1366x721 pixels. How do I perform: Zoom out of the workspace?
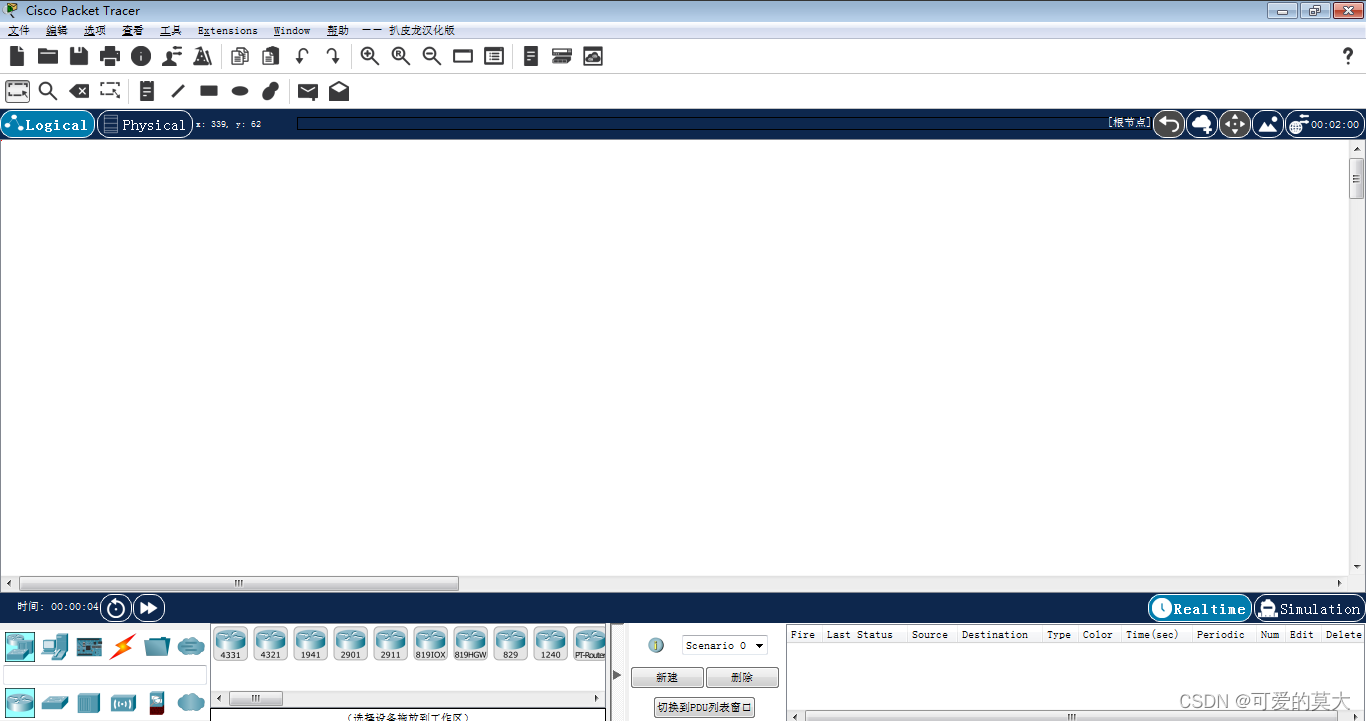pyautogui.click(x=432, y=56)
